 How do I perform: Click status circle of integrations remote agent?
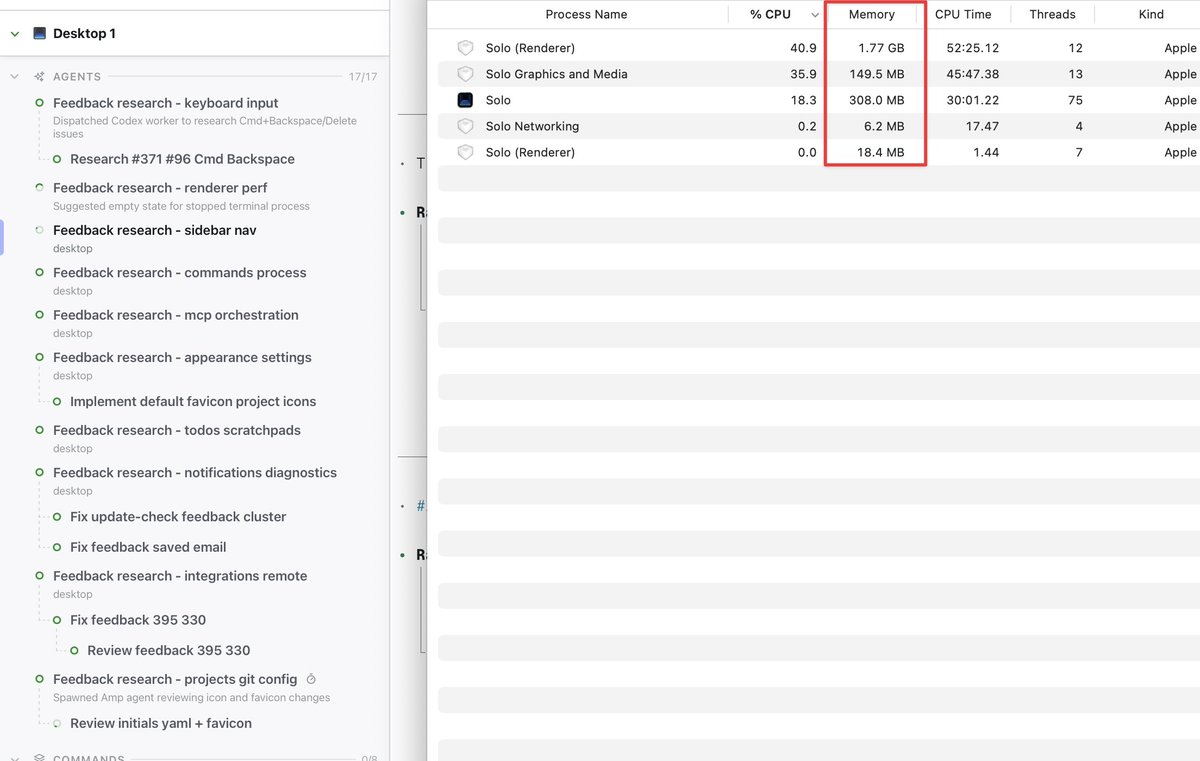point(40,576)
